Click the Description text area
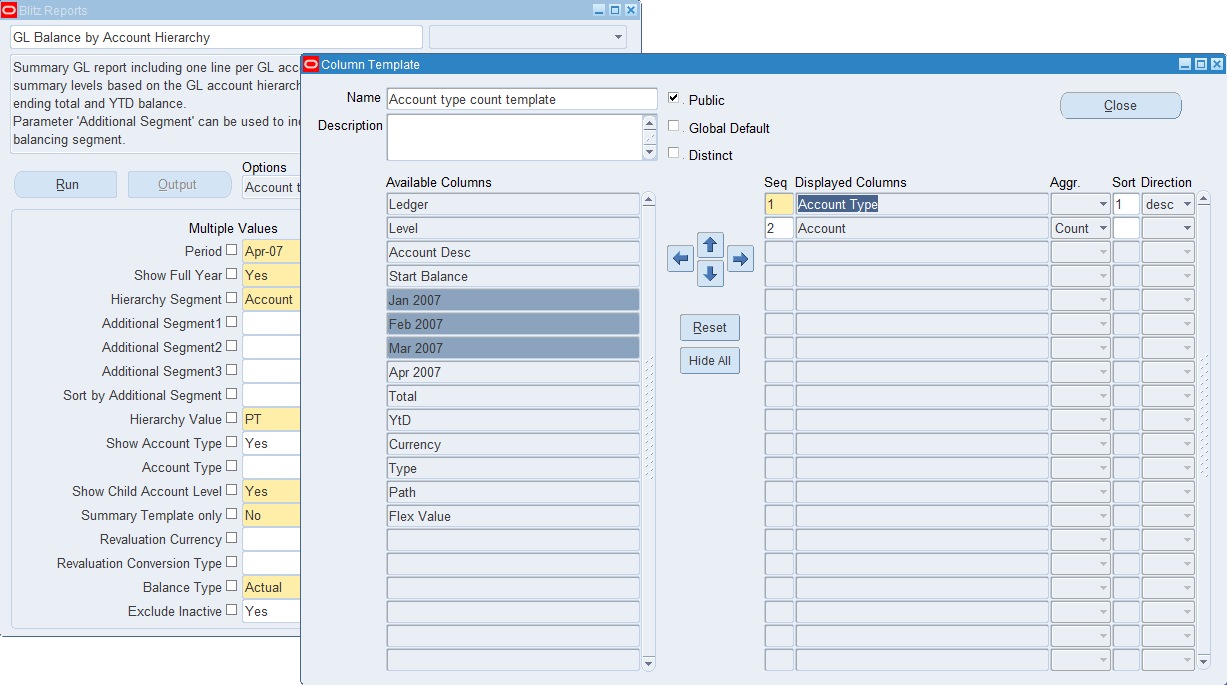Image resolution: width=1227 pixels, height=685 pixels. click(514, 137)
